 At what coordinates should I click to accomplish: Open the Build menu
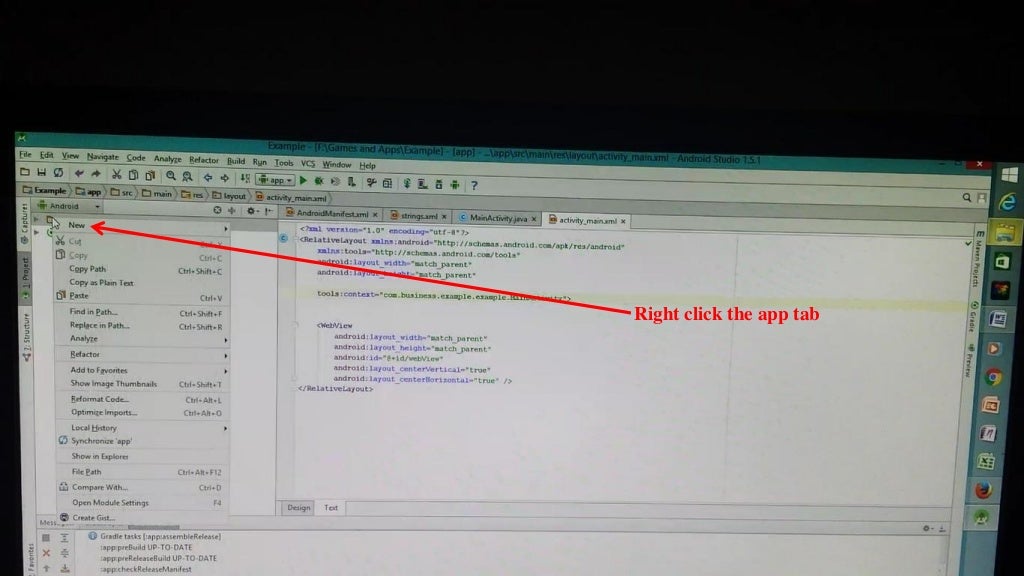pos(236,161)
